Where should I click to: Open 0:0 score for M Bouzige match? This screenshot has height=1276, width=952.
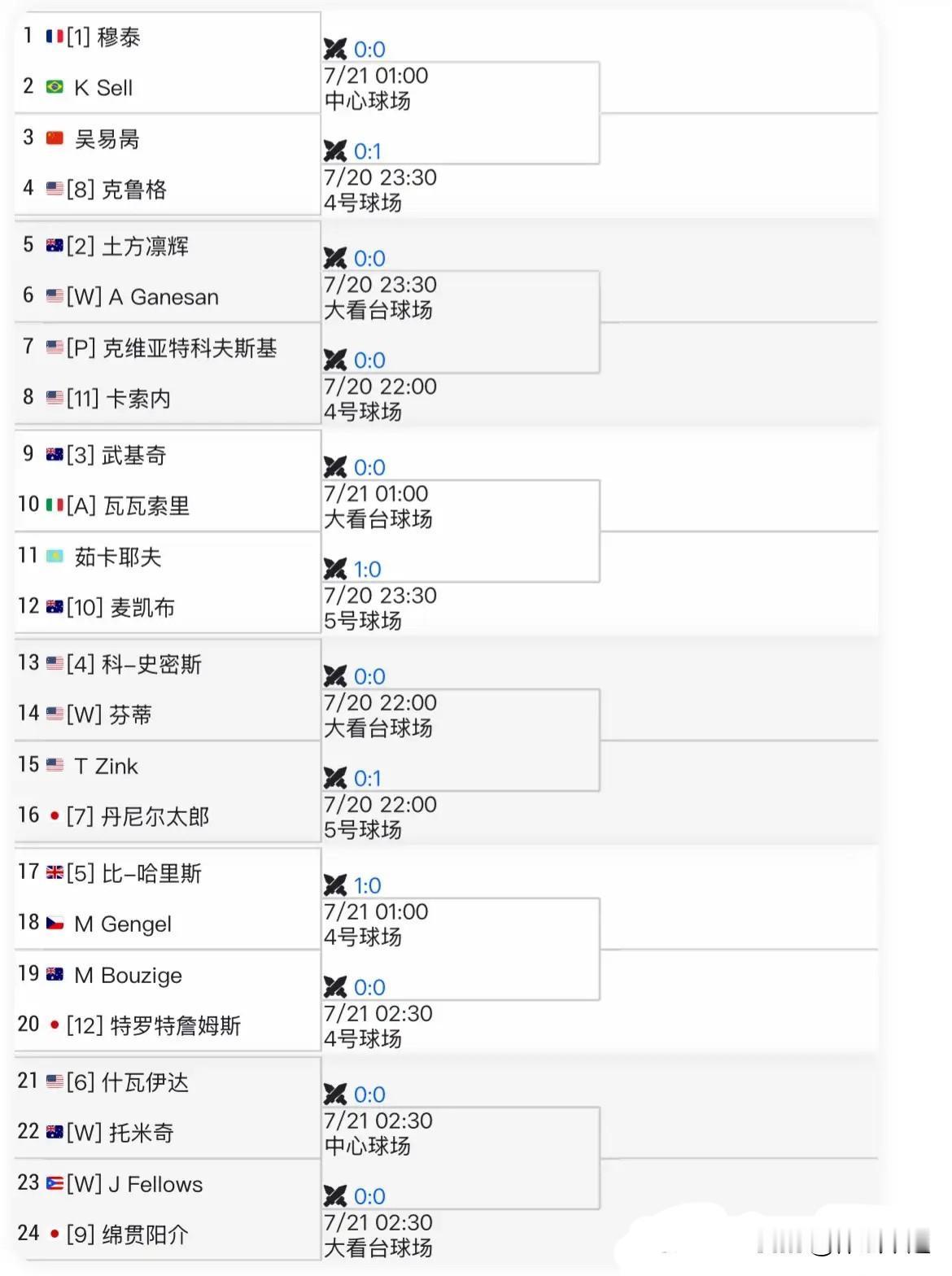(369, 988)
